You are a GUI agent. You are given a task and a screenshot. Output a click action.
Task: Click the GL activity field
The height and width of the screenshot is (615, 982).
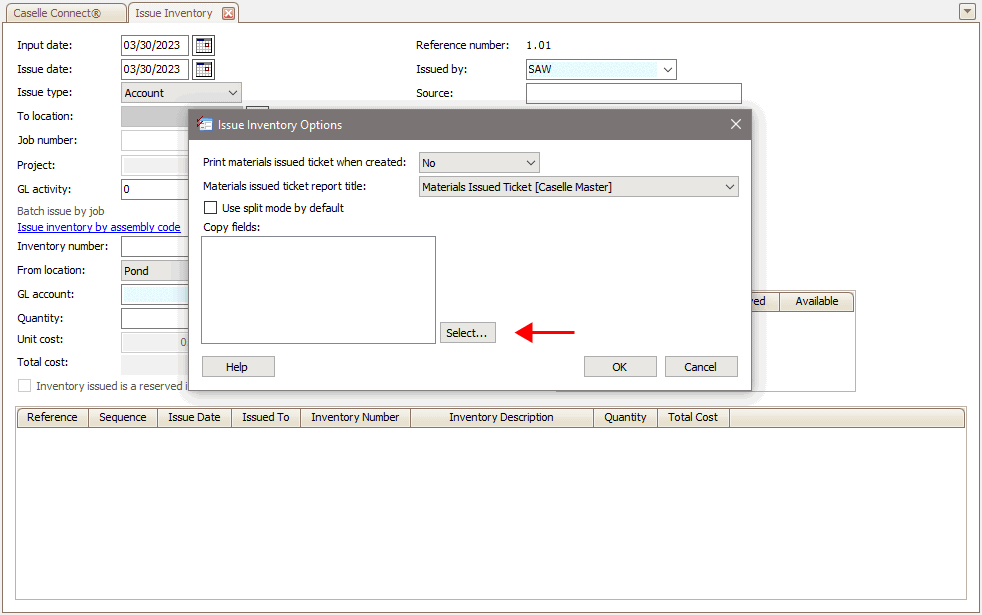(155, 189)
